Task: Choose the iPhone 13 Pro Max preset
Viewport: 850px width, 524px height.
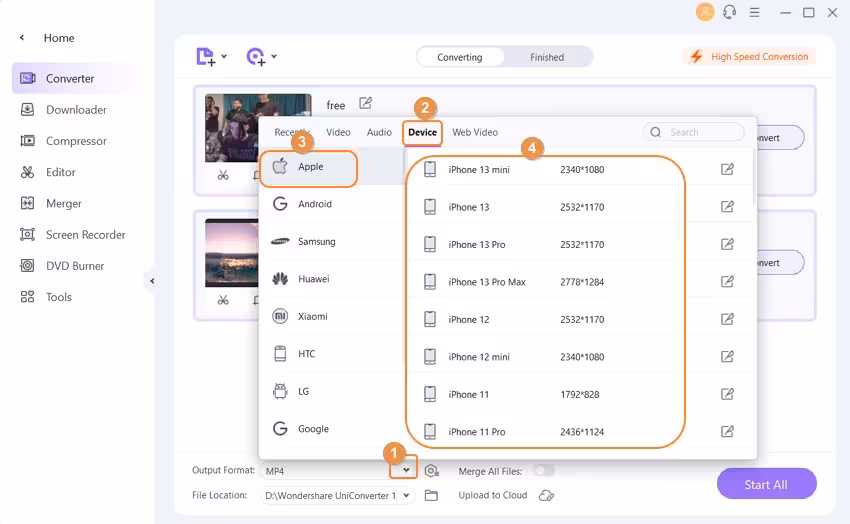Action: [x=579, y=282]
